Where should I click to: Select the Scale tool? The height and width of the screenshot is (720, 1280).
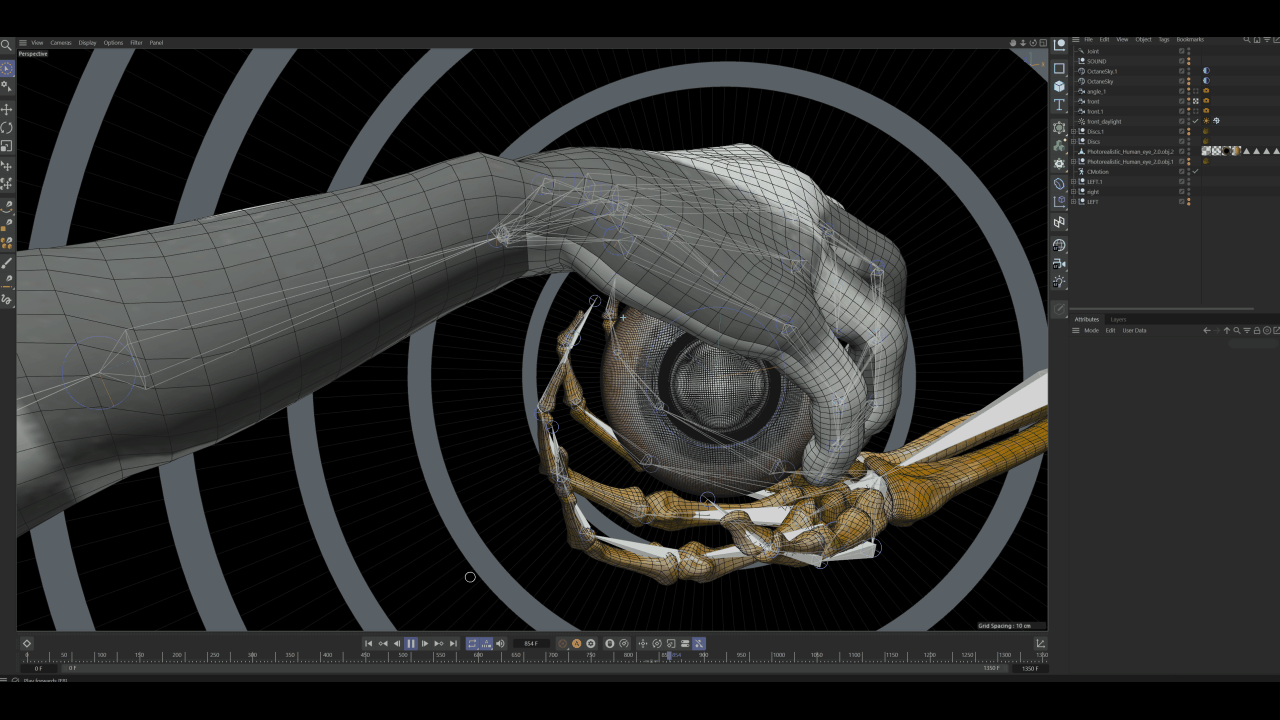[7, 146]
